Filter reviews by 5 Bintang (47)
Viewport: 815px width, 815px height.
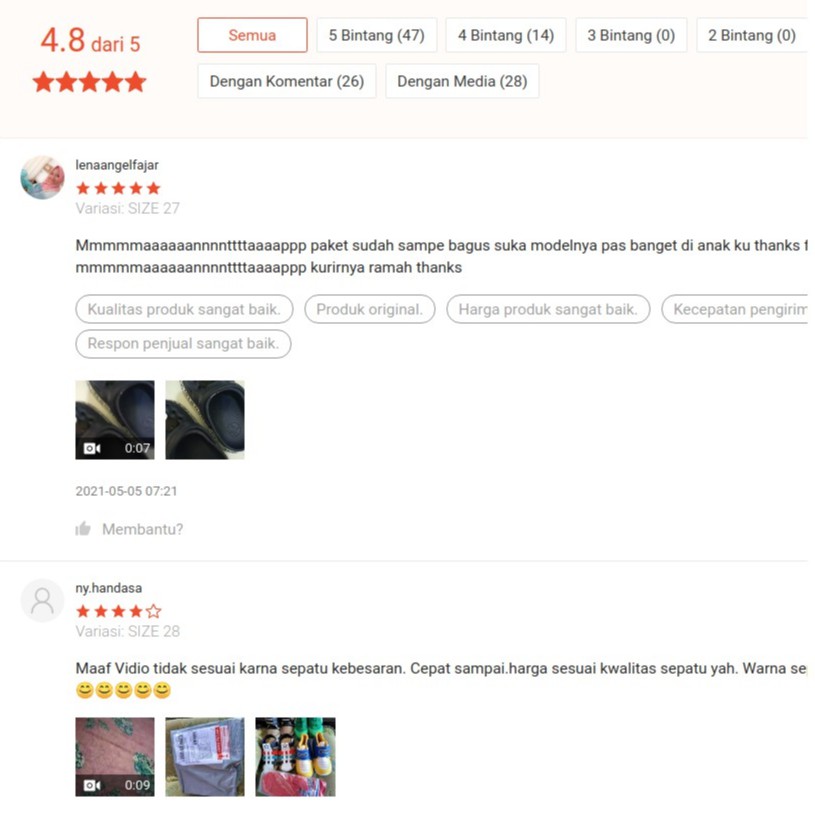(377, 35)
